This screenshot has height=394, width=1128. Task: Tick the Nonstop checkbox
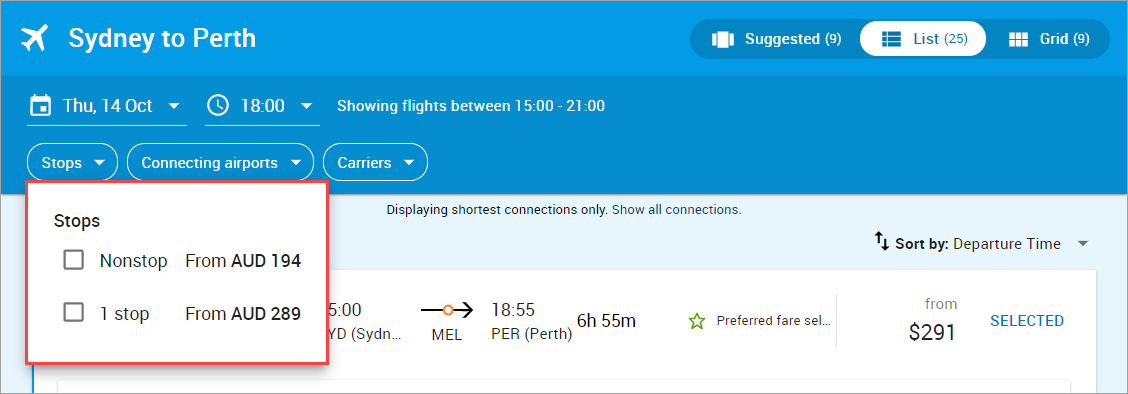point(73,260)
